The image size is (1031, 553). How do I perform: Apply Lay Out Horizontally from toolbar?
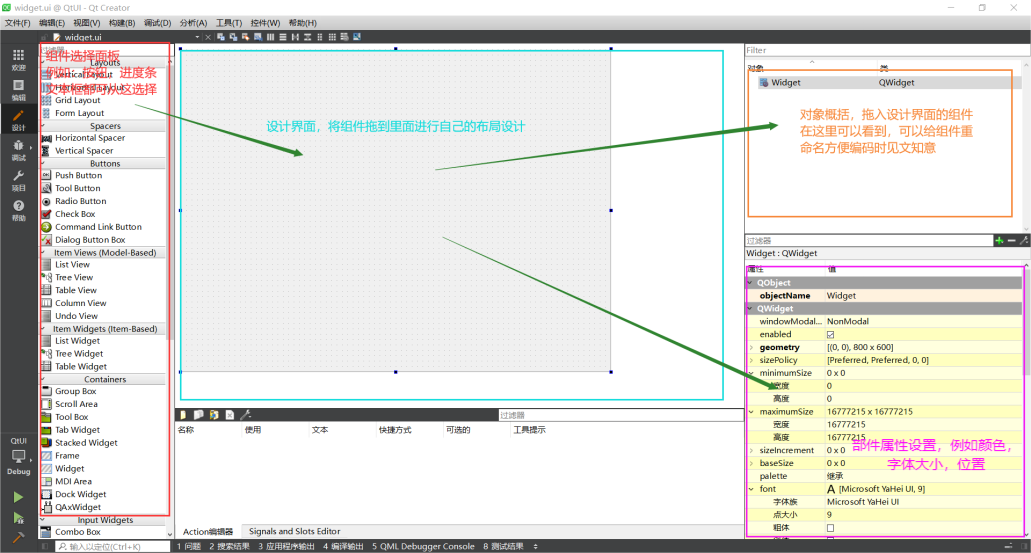coord(270,37)
